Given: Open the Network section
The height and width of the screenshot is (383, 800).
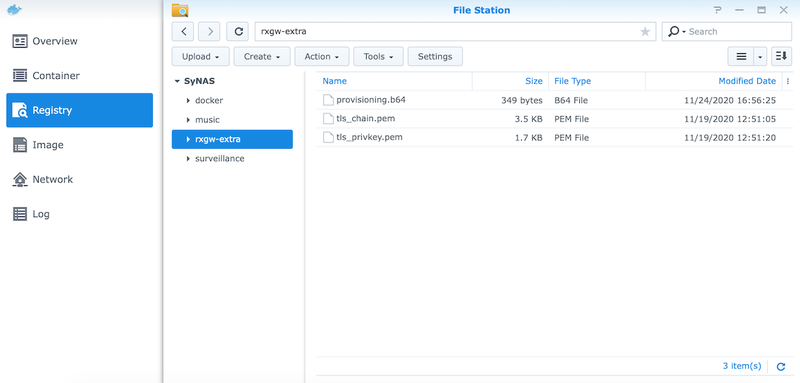Looking at the screenshot, I should tap(79, 180).
